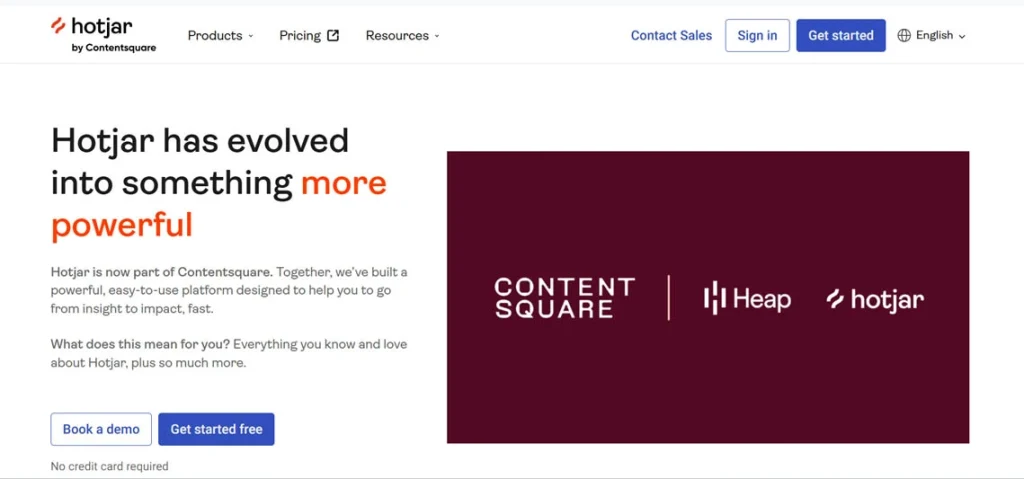Click the Book a demo button

[x=101, y=429]
